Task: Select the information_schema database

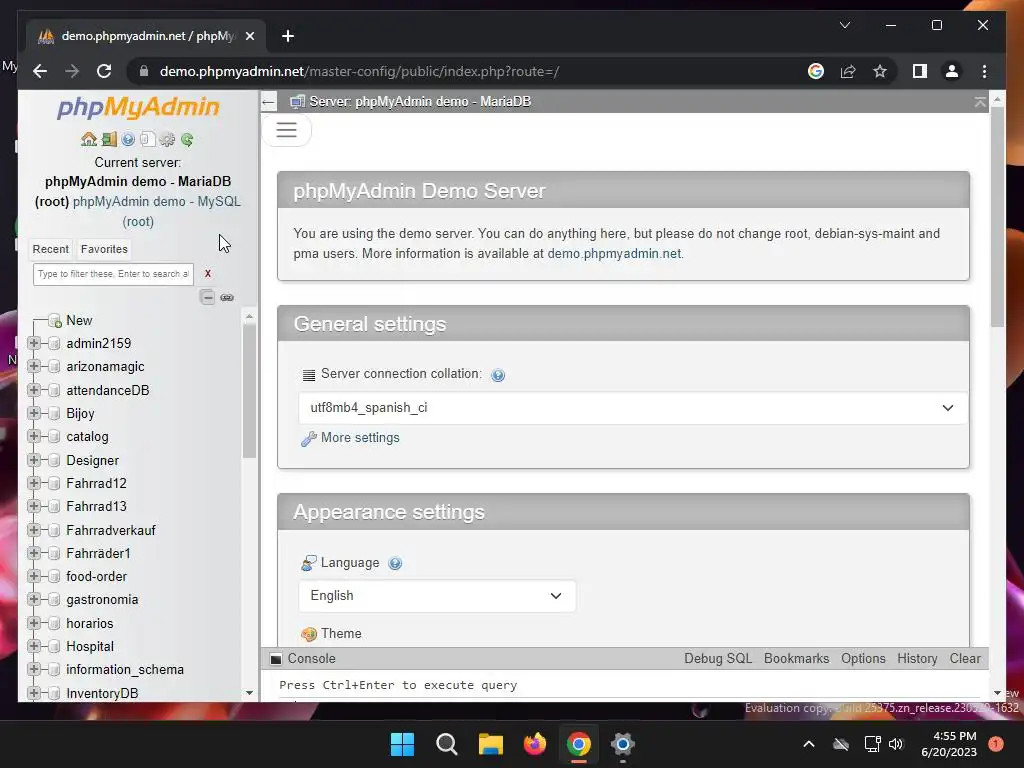Action: 125,669
